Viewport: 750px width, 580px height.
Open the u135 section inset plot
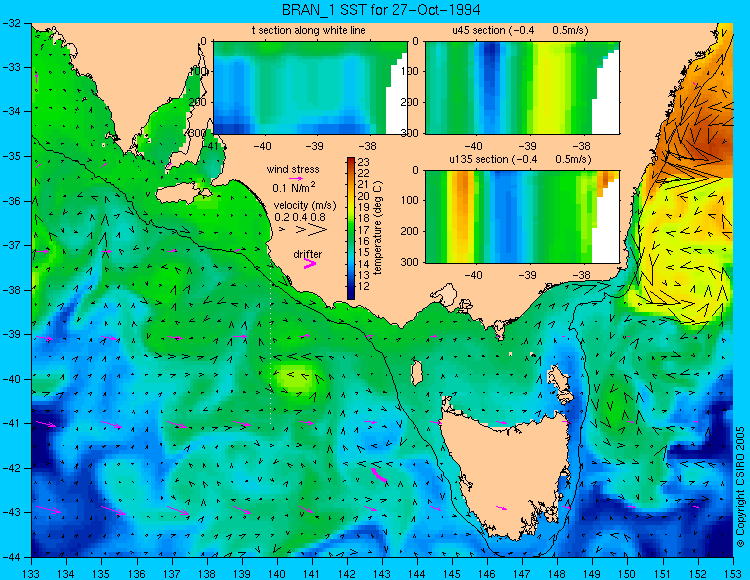[522, 217]
